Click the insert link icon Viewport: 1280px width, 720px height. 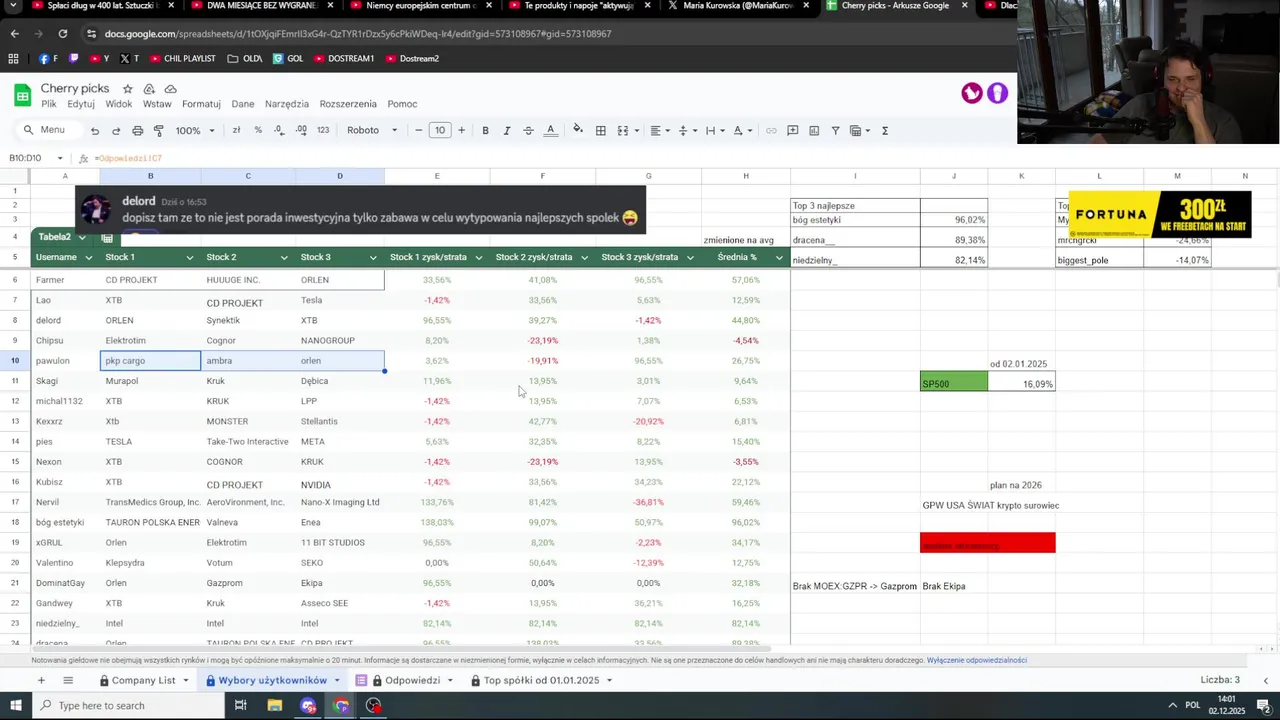(x=771, y=131)
